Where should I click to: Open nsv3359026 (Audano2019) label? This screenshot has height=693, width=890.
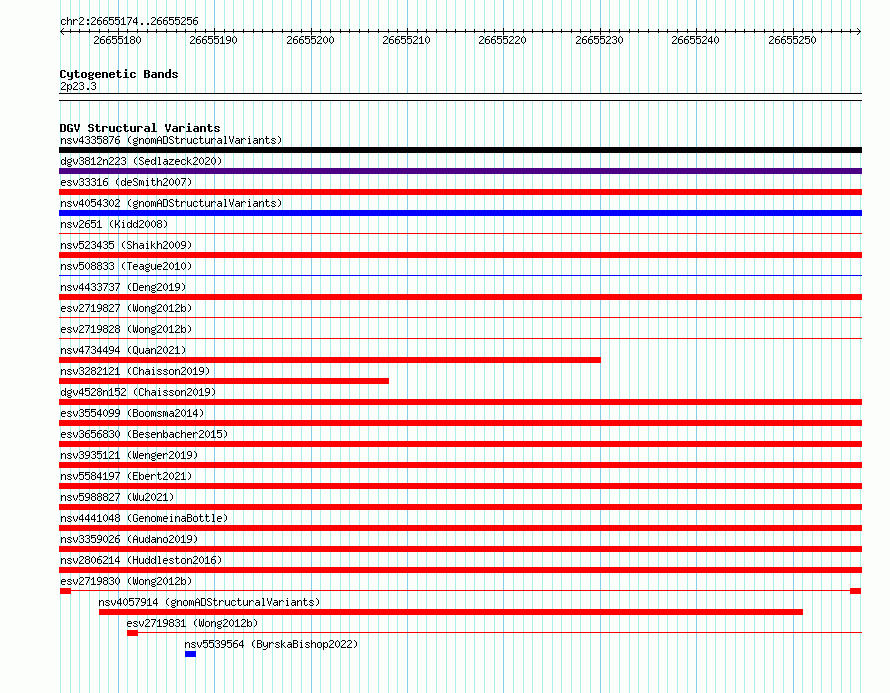coord(129,539)
